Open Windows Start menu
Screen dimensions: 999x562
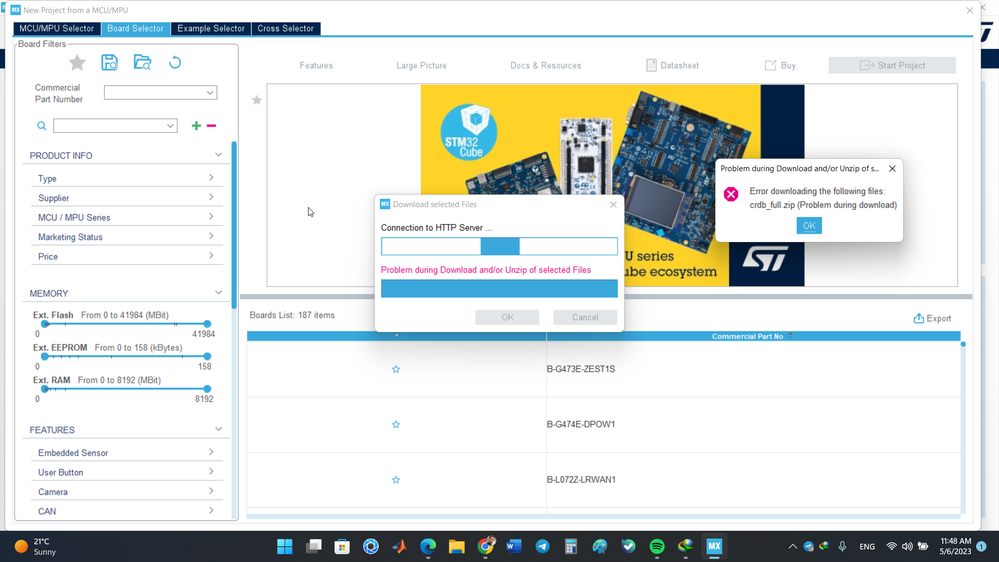click(x=285, y=546)
